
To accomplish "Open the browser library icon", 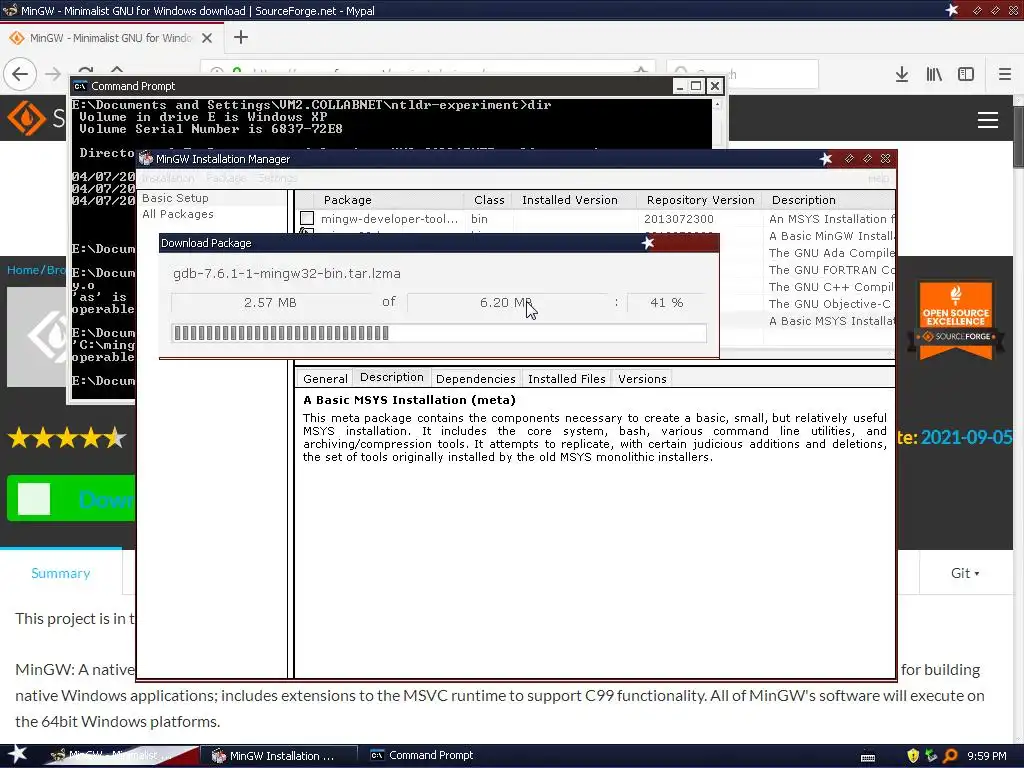I will [934, 74].
